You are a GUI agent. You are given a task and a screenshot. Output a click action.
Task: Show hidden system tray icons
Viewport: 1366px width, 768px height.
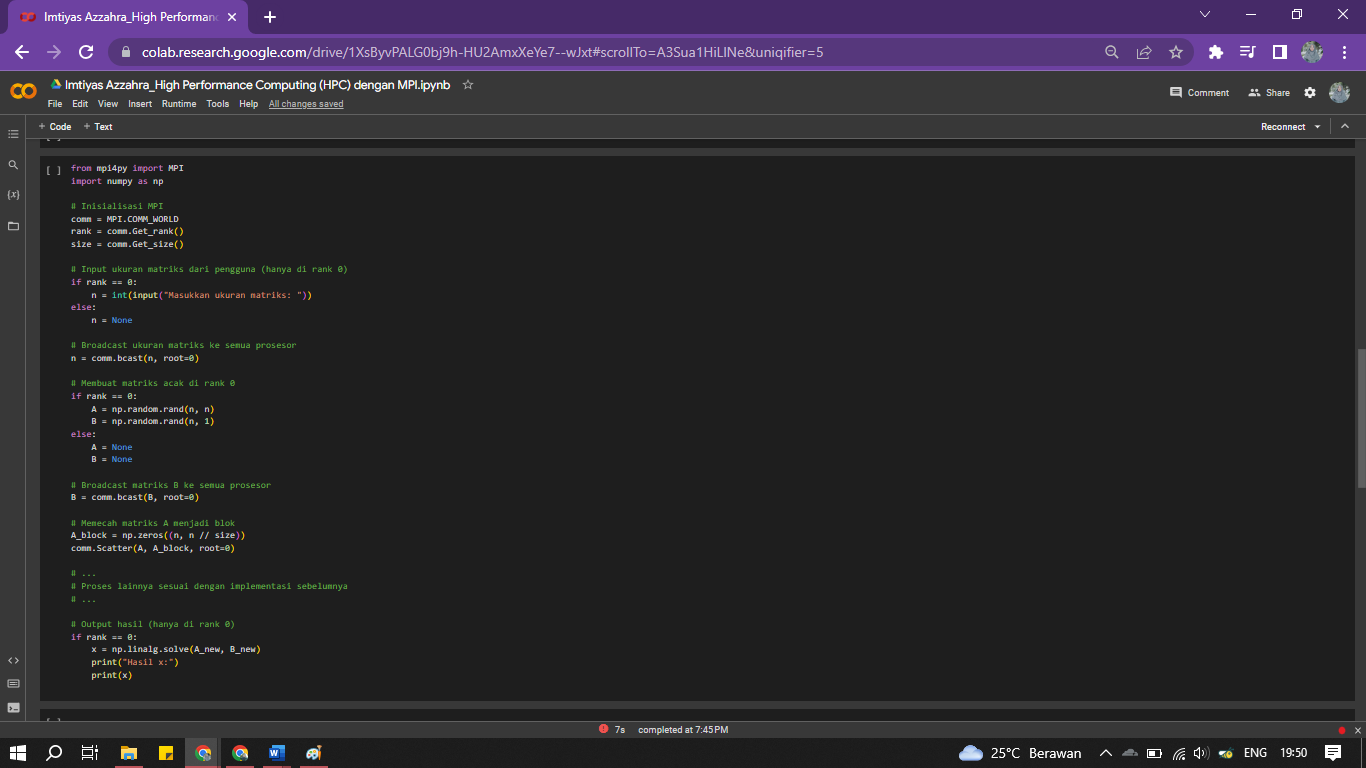1105,753
